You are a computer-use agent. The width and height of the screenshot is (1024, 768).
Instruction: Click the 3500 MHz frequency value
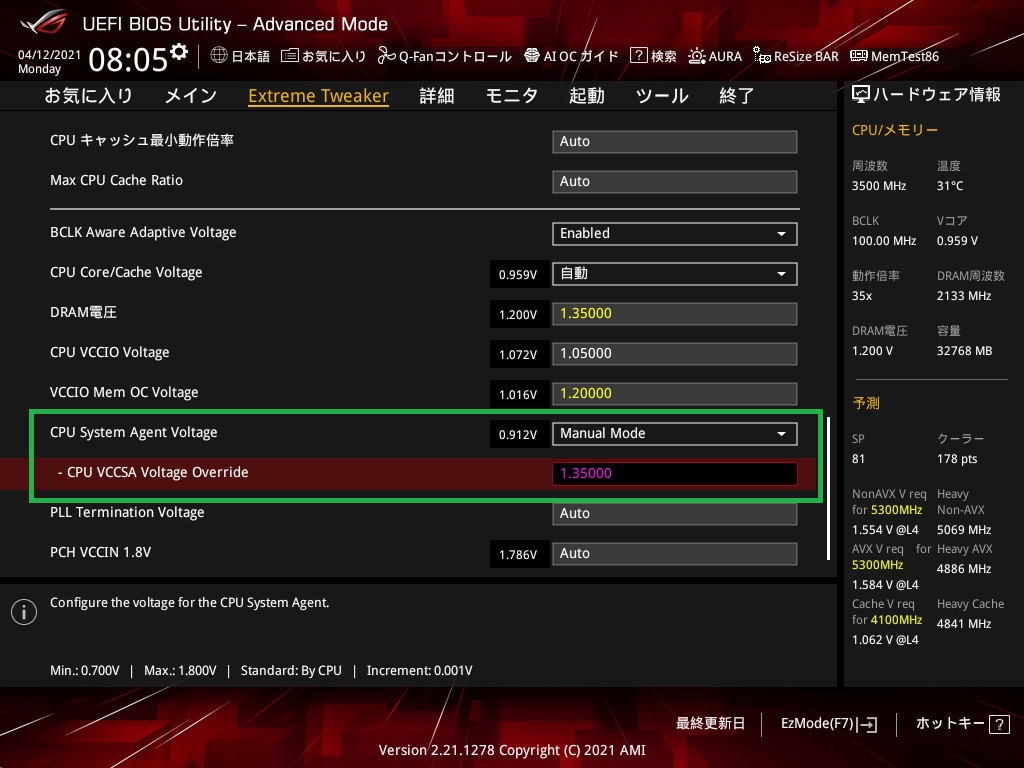click(879, 186)
